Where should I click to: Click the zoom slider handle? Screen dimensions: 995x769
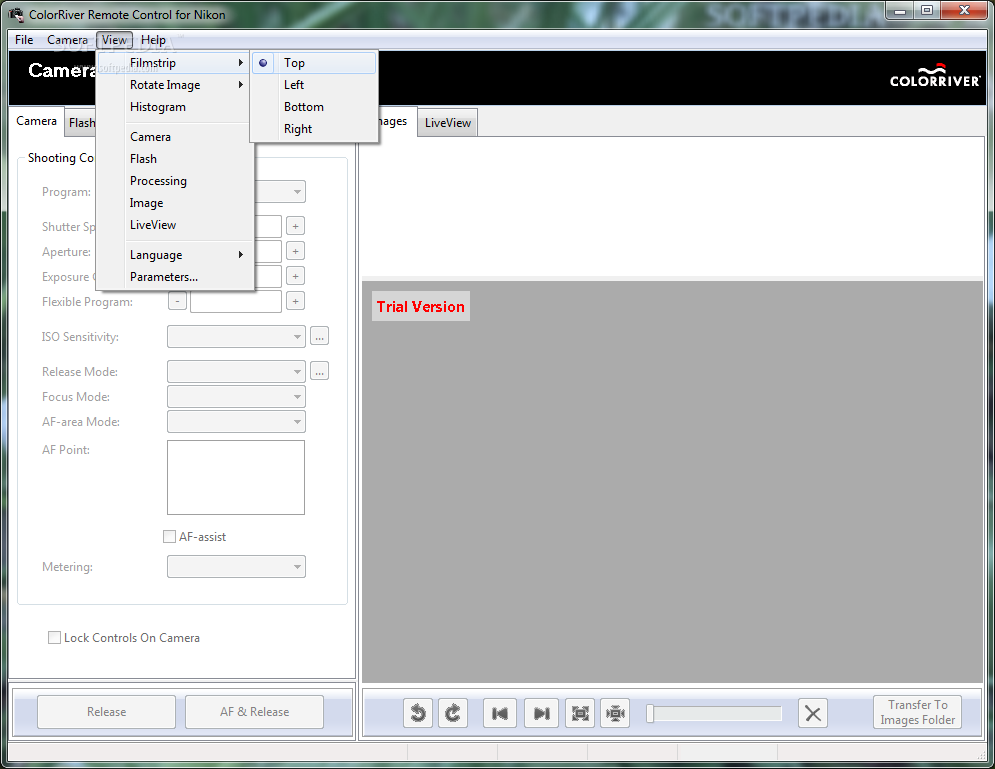click(650, 713)
